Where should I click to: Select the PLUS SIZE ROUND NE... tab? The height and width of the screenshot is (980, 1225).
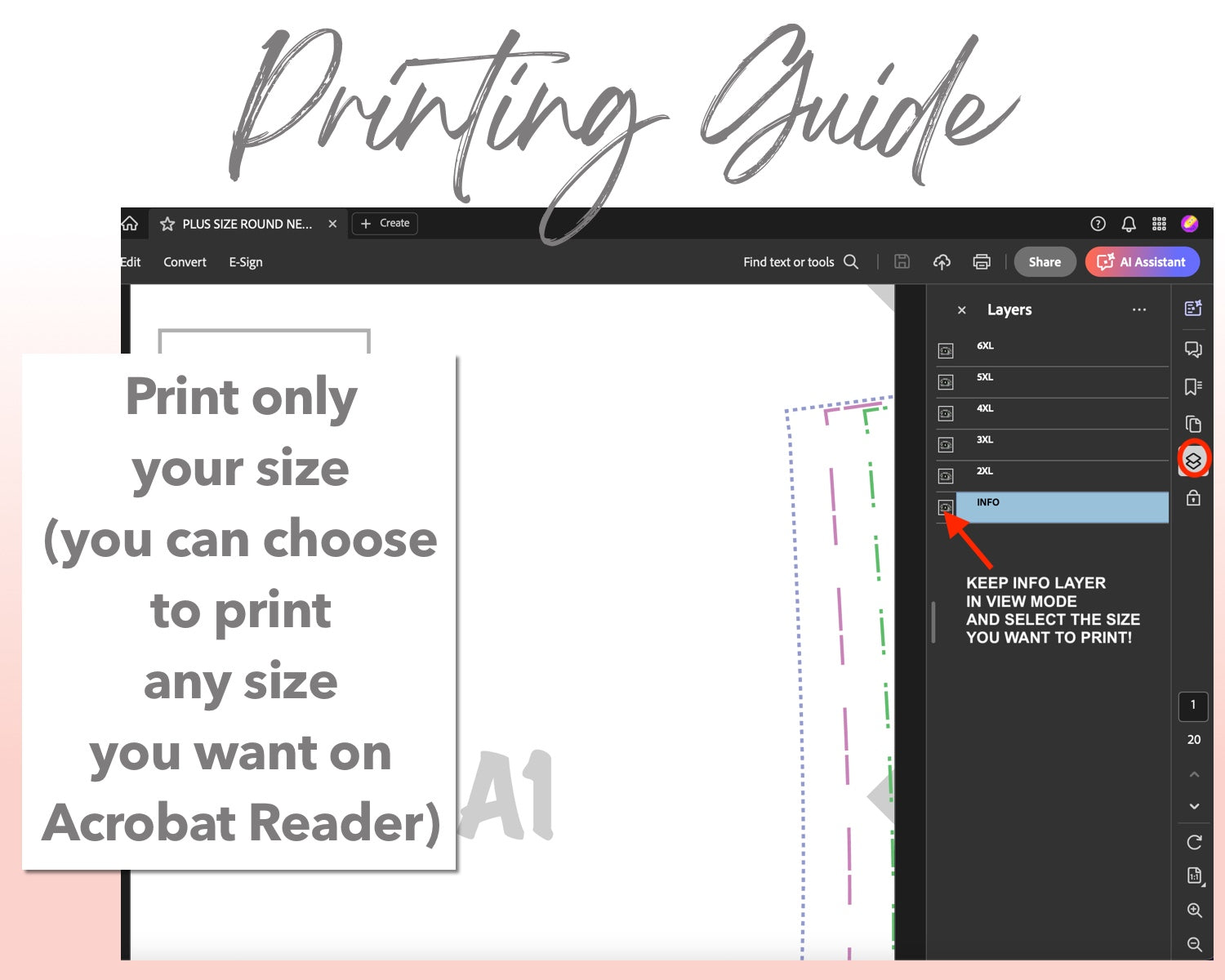tap(247, 224)
